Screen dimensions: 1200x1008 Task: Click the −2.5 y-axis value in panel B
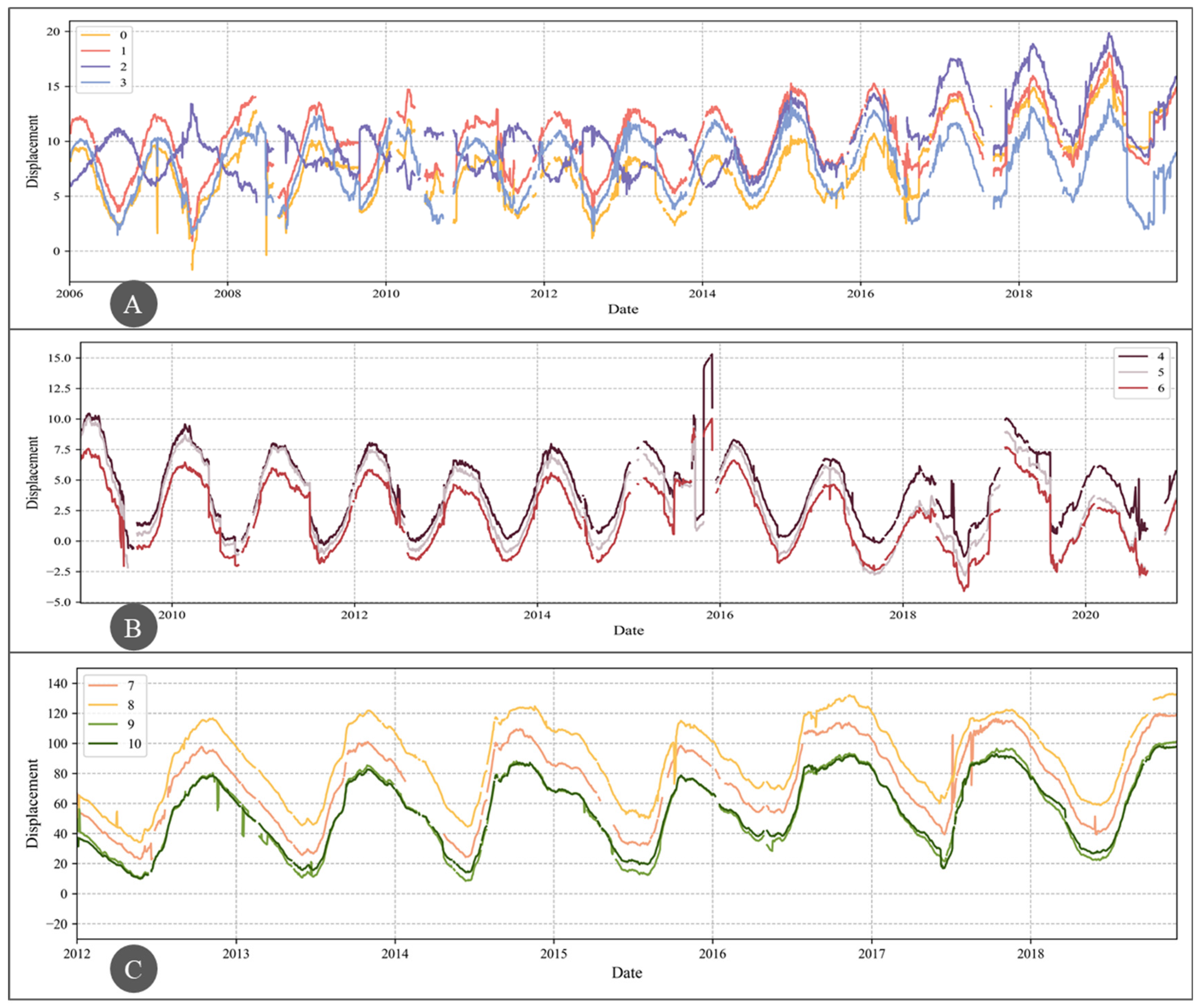(x=58, y=571)
